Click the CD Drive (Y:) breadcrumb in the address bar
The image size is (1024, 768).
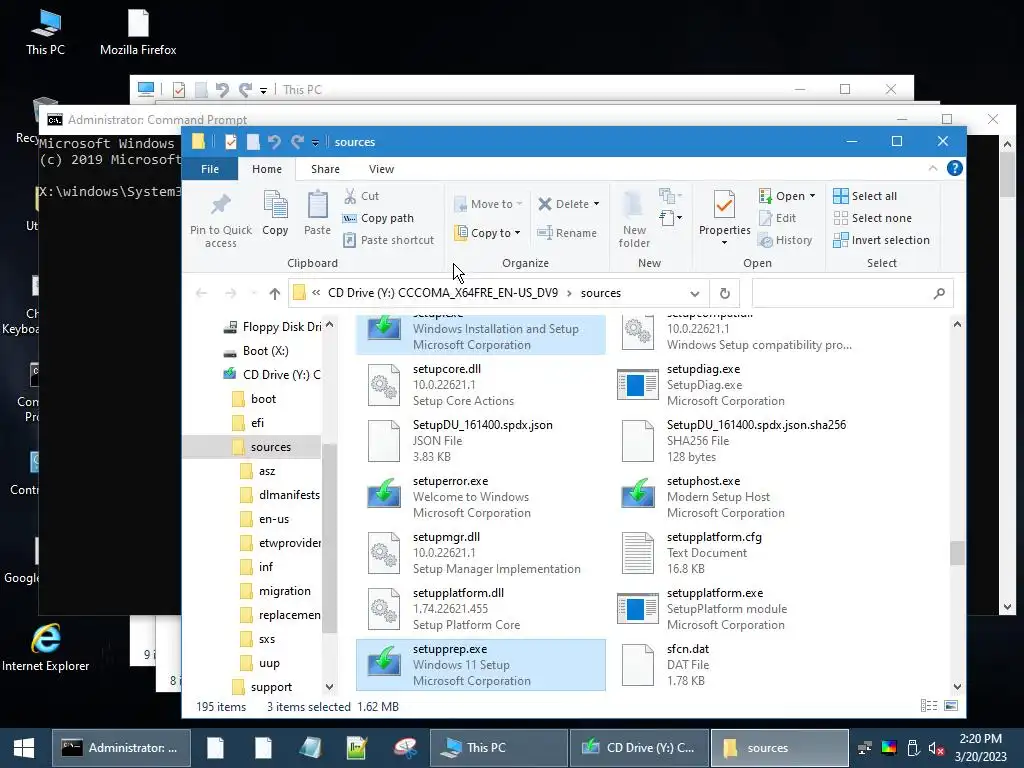pyautogui.click(x=443, y=293)
